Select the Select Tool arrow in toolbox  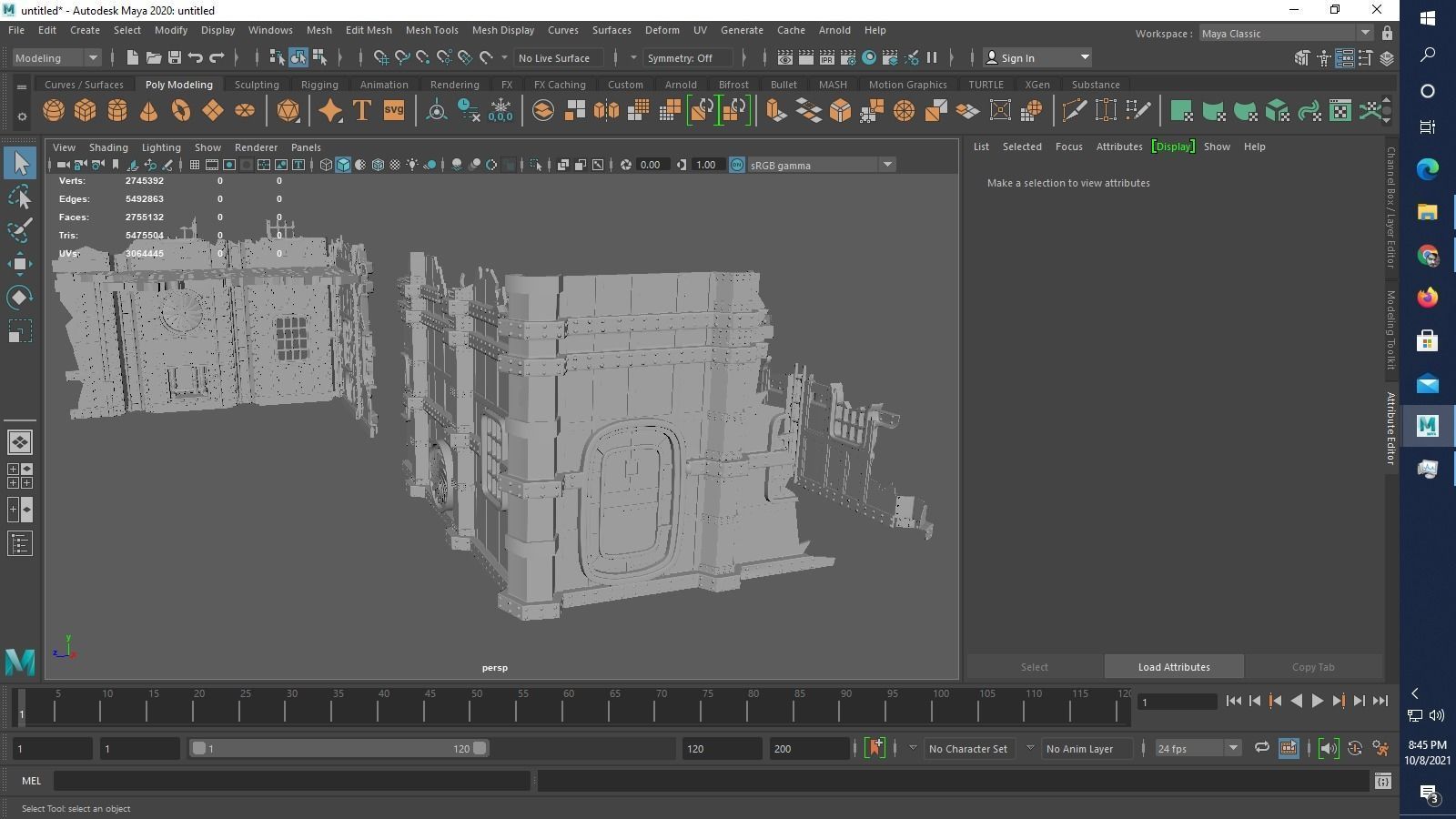point(20,164)
